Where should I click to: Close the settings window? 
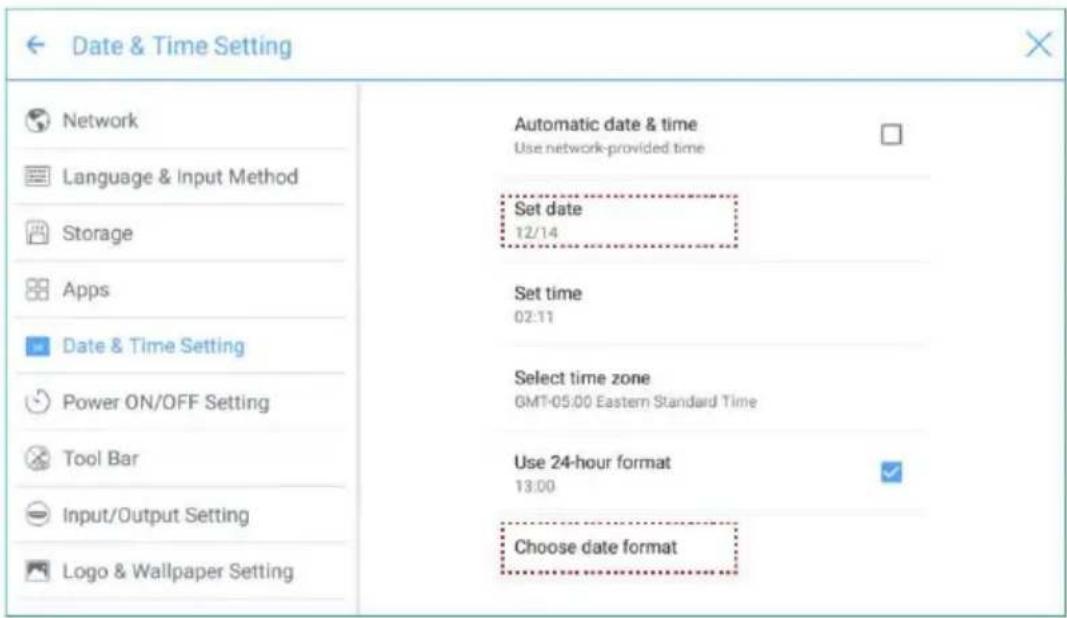[1038, 45]
